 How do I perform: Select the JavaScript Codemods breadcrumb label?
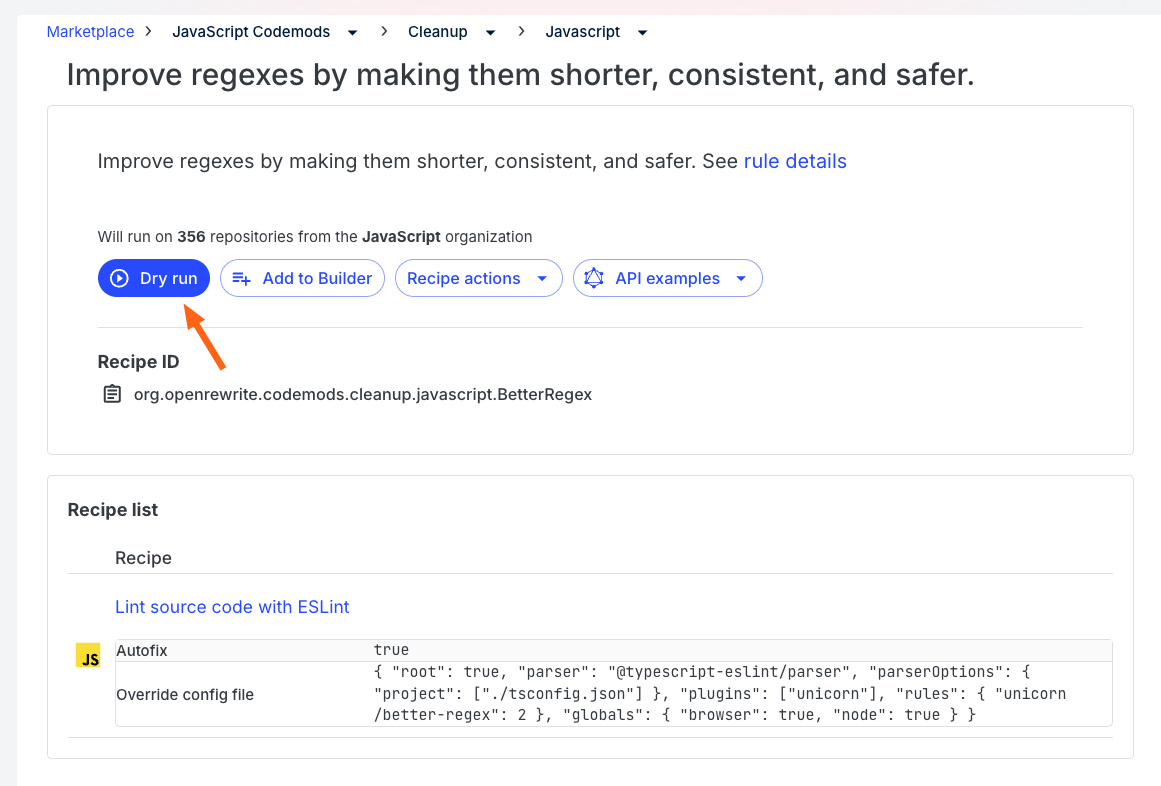251,32
